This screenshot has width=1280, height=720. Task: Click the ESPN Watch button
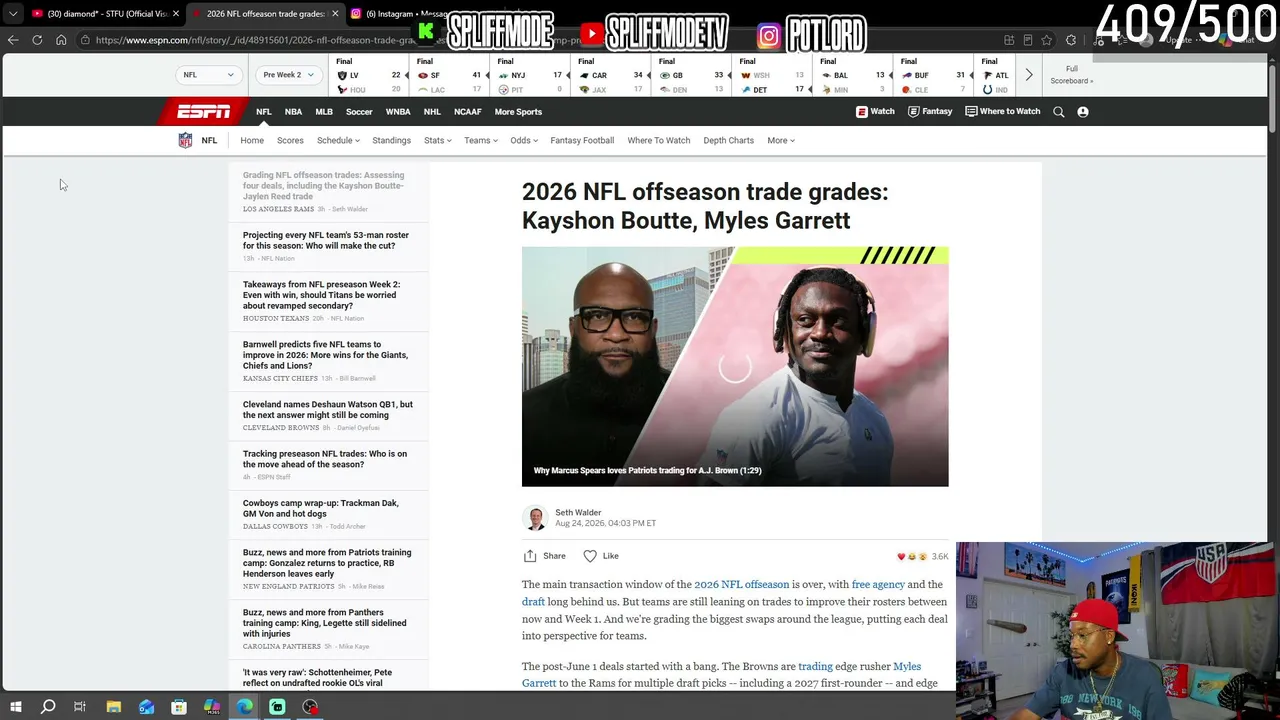tap(875, 111)
